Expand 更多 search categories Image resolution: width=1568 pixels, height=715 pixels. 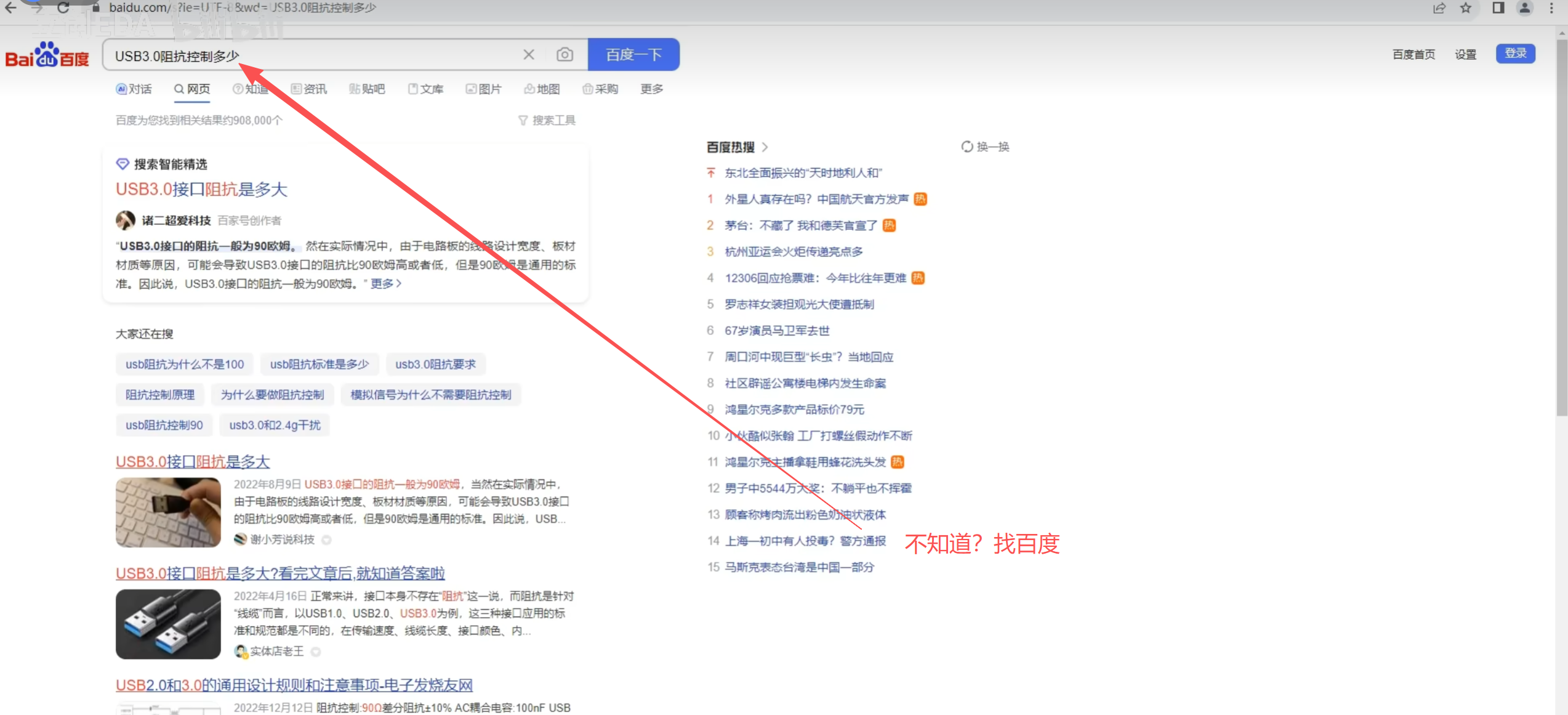(x=651, y=89)
